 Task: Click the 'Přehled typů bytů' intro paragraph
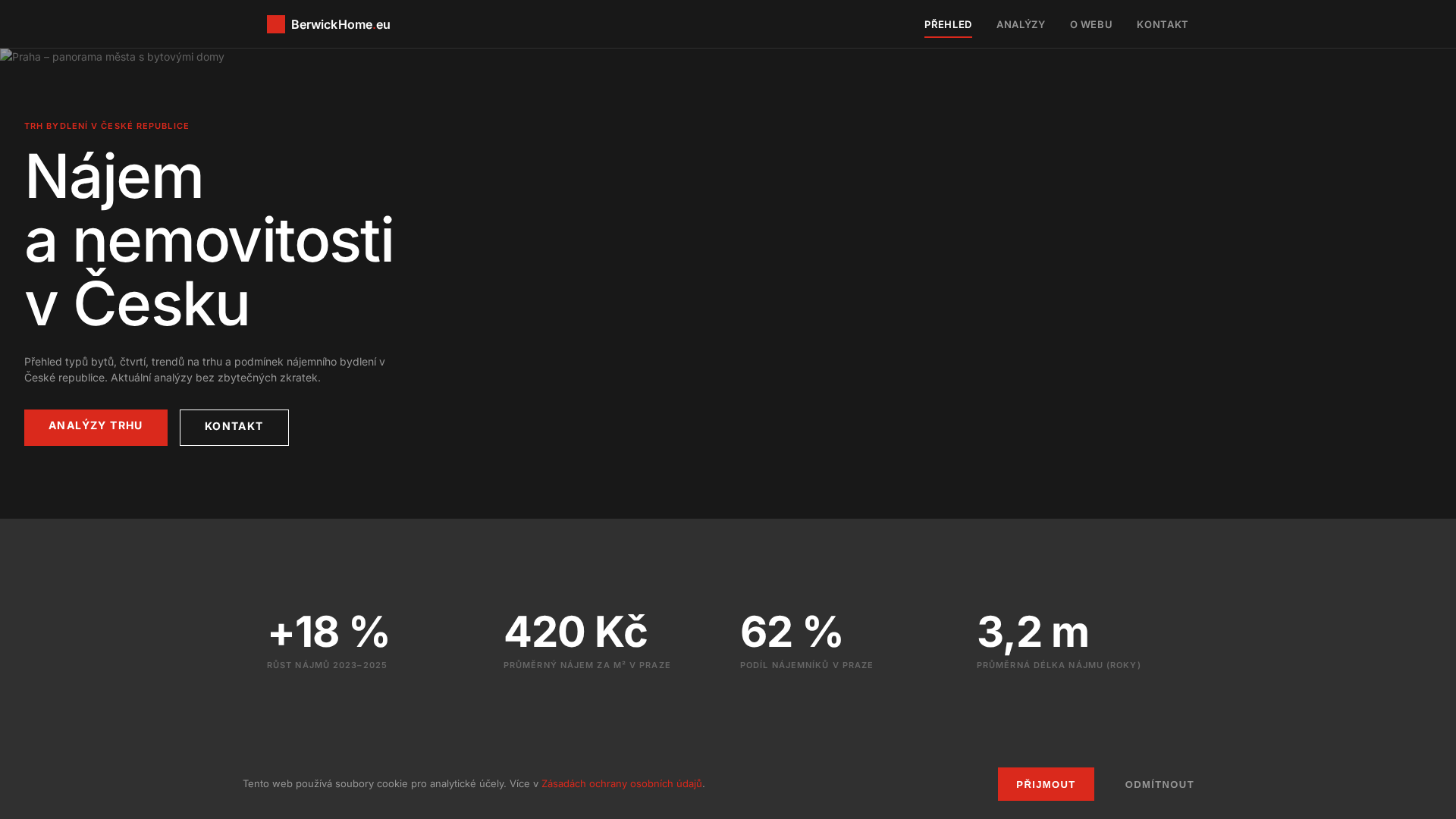pos(205,369)
